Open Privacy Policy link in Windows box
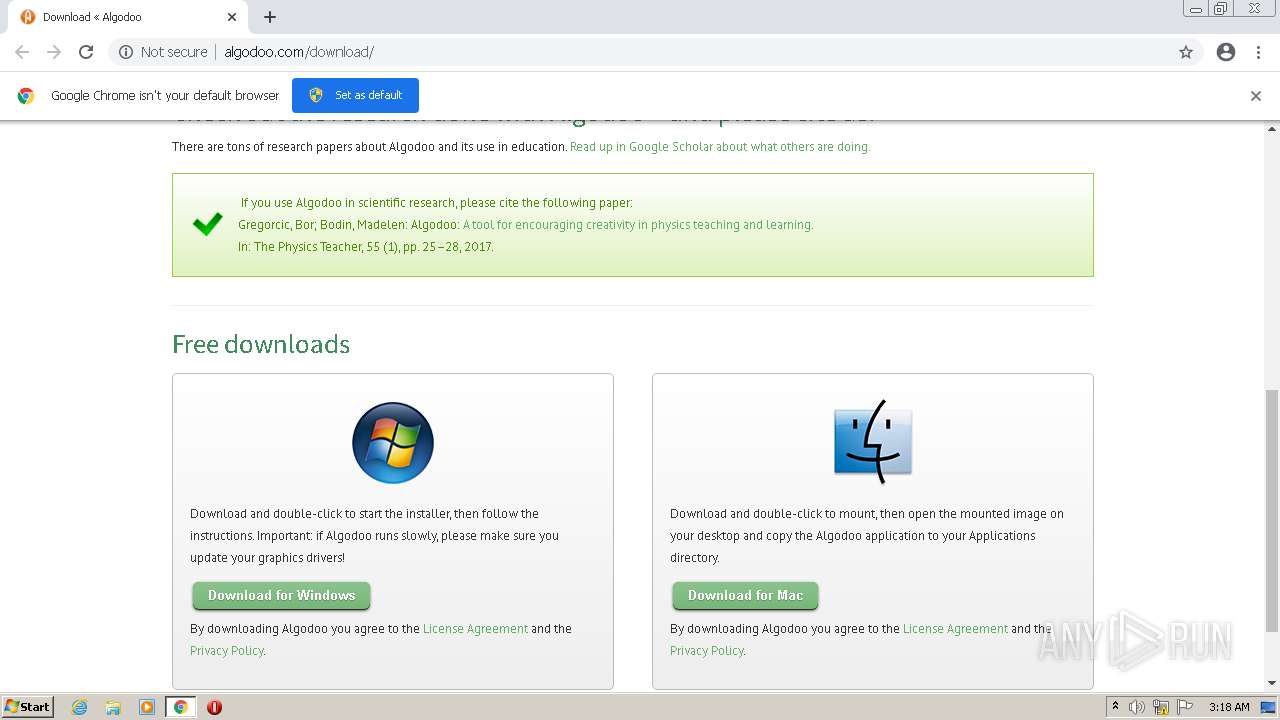Viewport: 1280px width, 720px height. coord(227,651)
